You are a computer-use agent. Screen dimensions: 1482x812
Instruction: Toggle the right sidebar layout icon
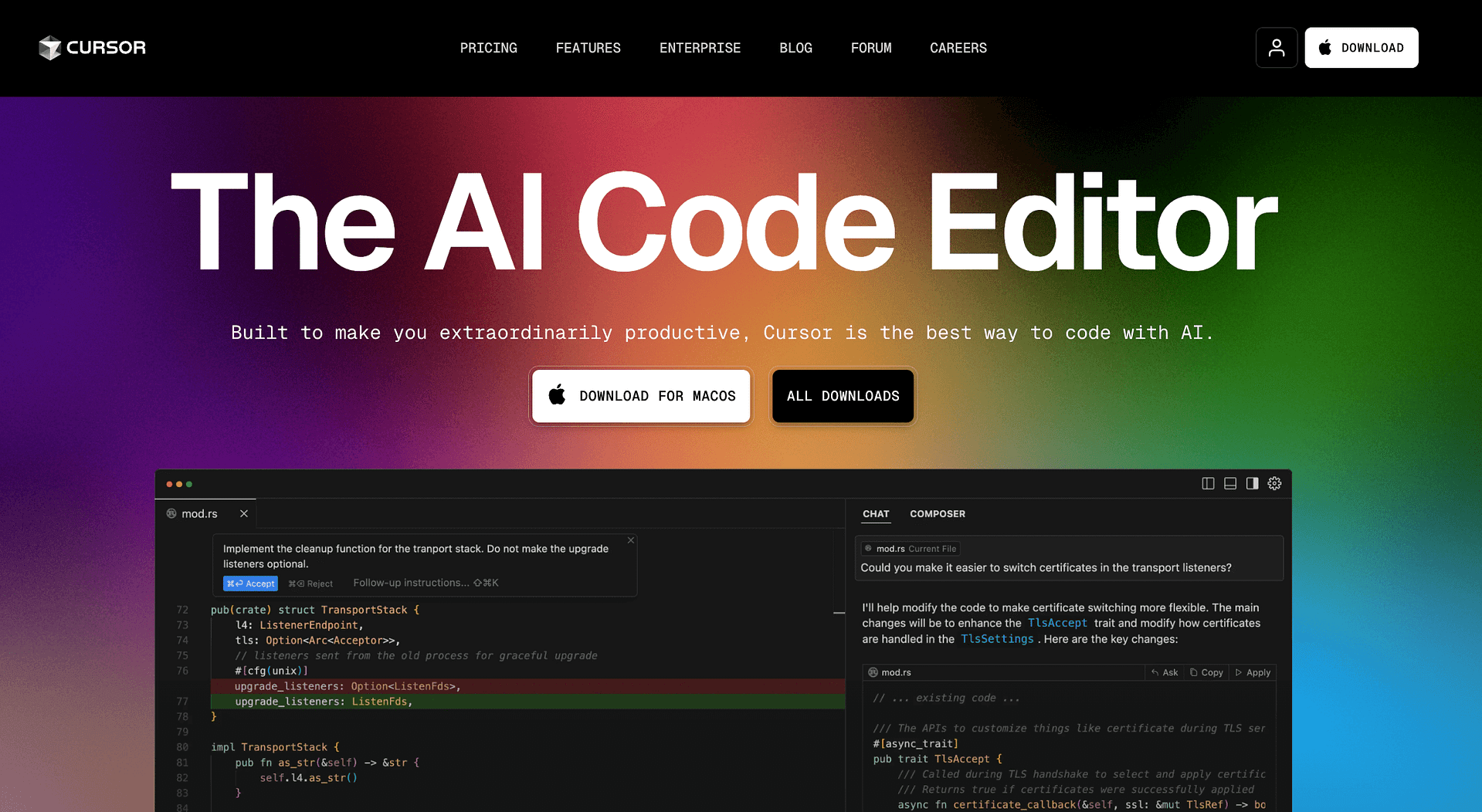point(1252,483)
